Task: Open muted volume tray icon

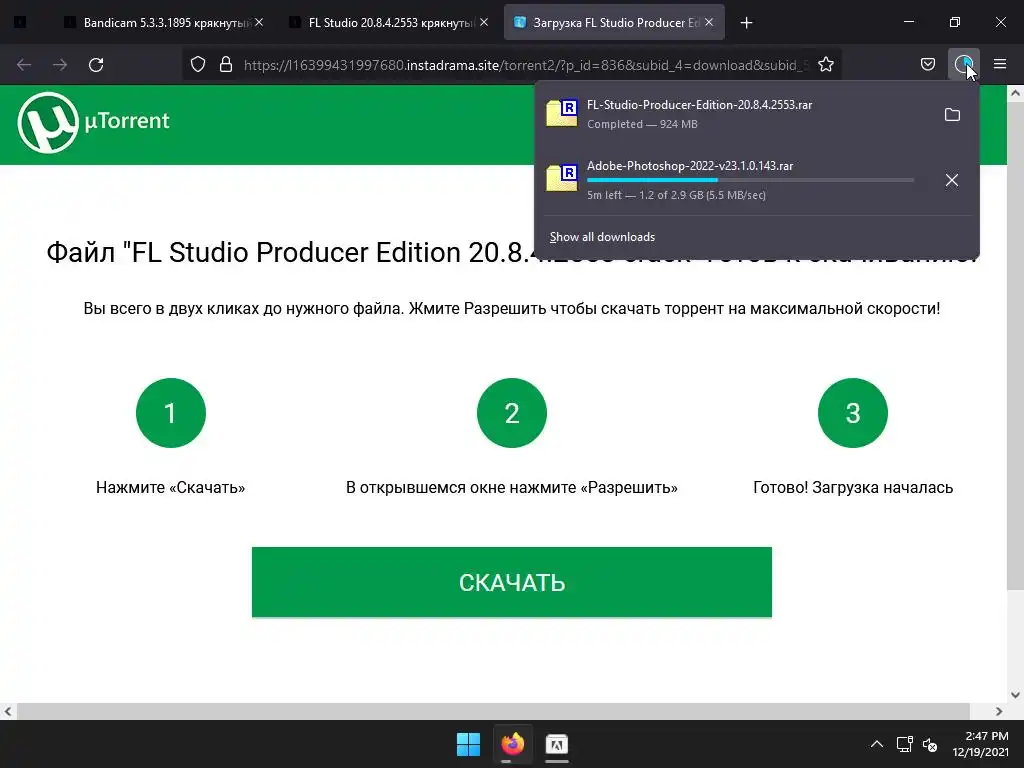Action: point(930,744)
